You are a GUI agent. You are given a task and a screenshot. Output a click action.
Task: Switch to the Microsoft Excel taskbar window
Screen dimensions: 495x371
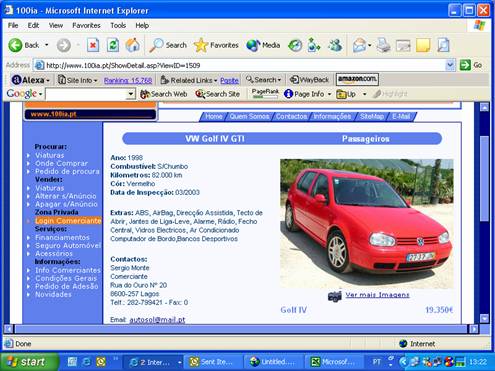334,362
